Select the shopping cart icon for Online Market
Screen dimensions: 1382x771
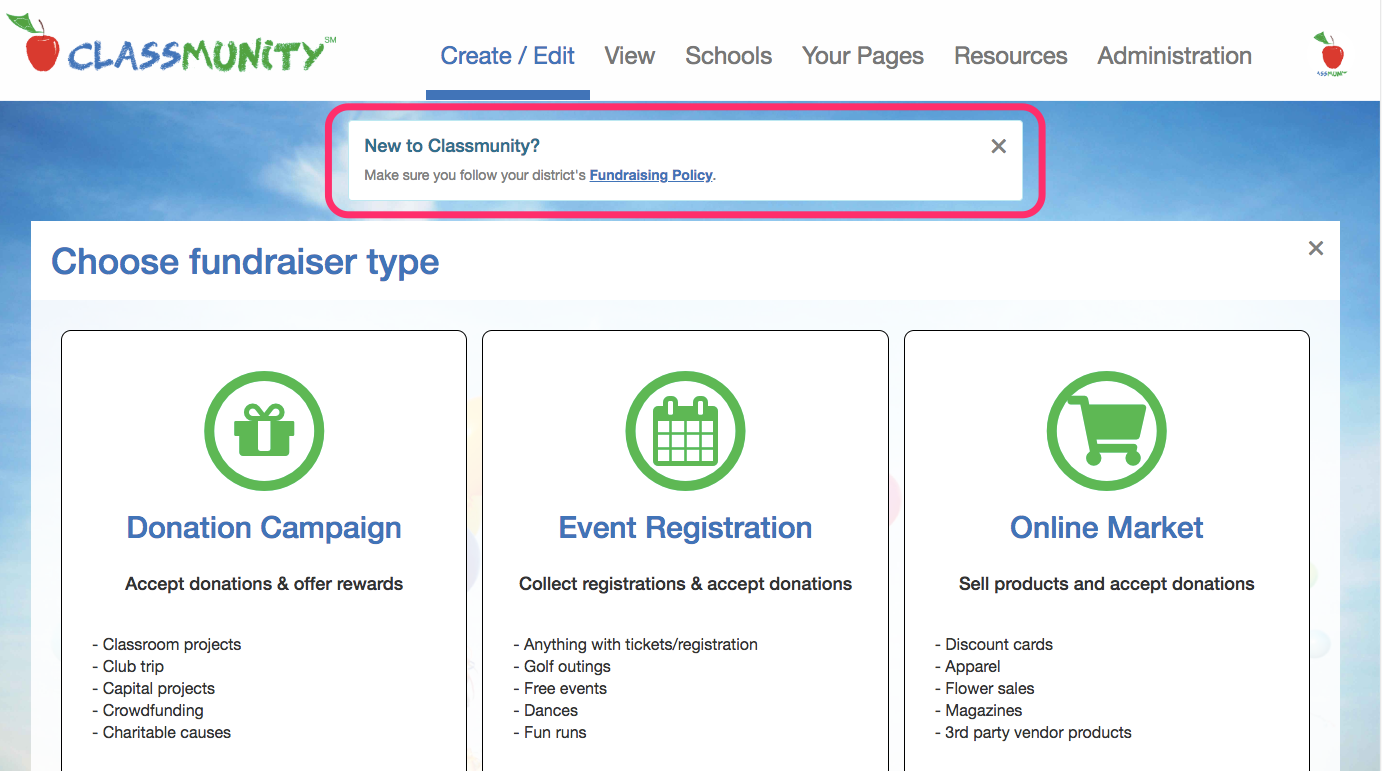point(1106,430)
